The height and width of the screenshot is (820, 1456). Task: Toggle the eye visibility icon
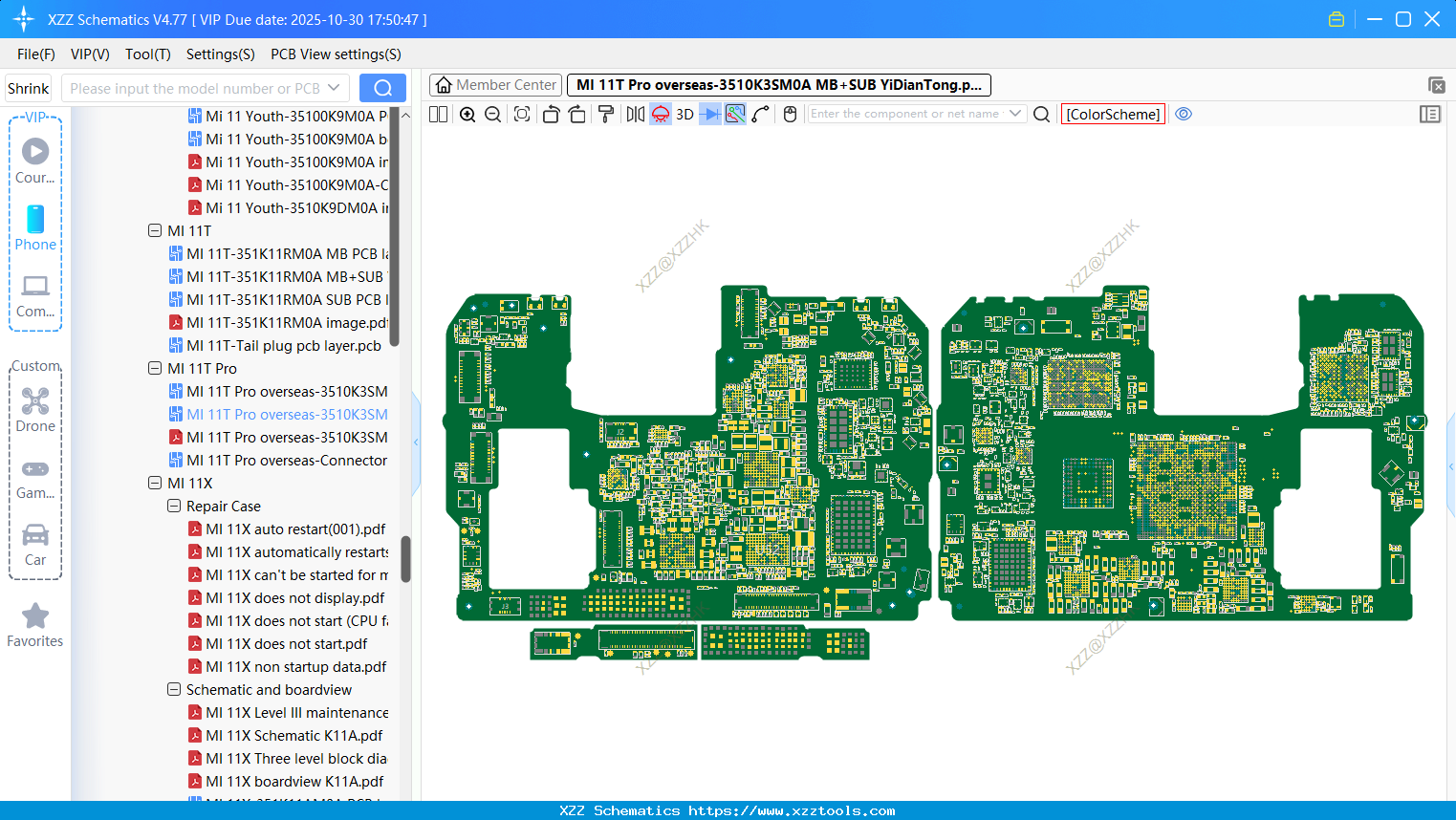click(1184, 114)
